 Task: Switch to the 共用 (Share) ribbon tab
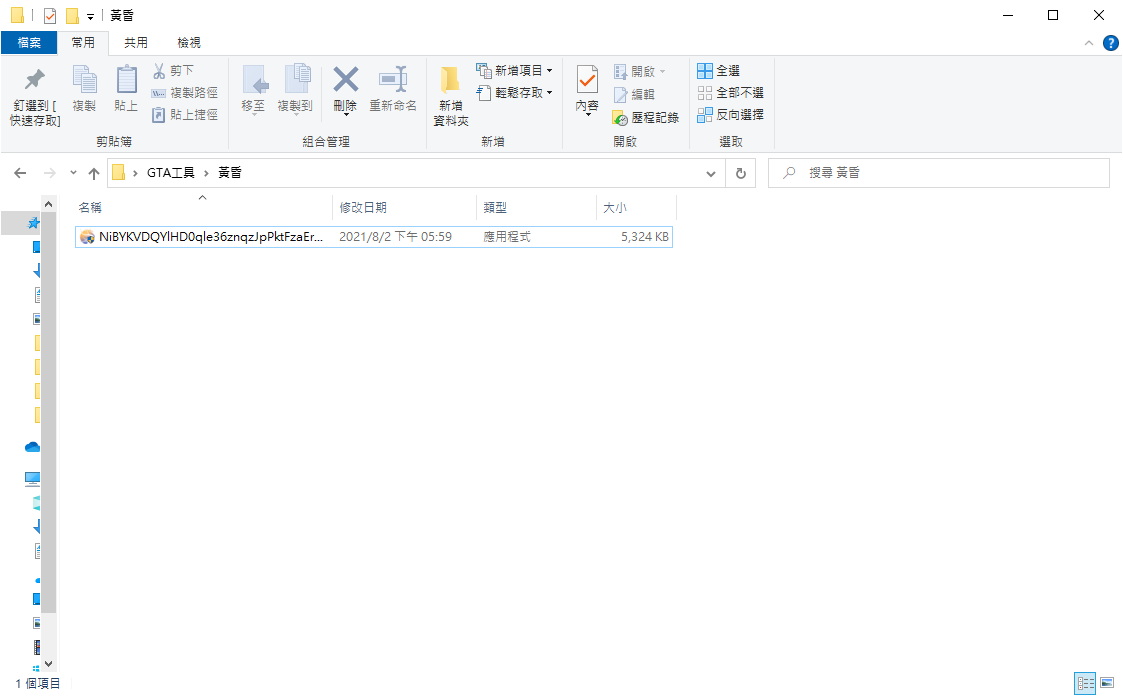136,42
